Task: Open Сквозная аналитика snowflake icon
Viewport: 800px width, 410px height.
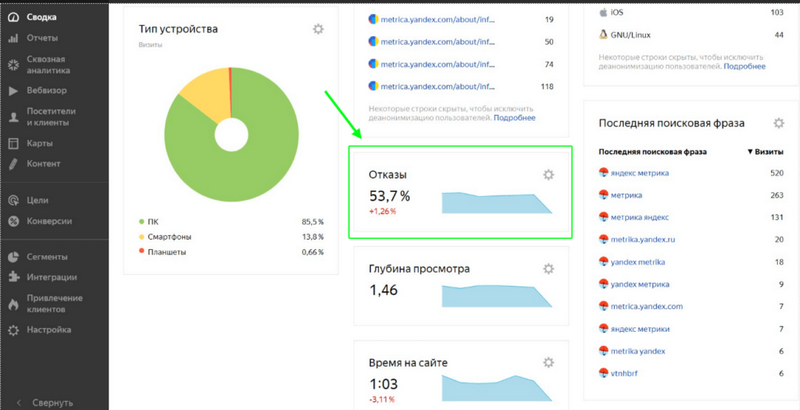Action: (14, 65)
